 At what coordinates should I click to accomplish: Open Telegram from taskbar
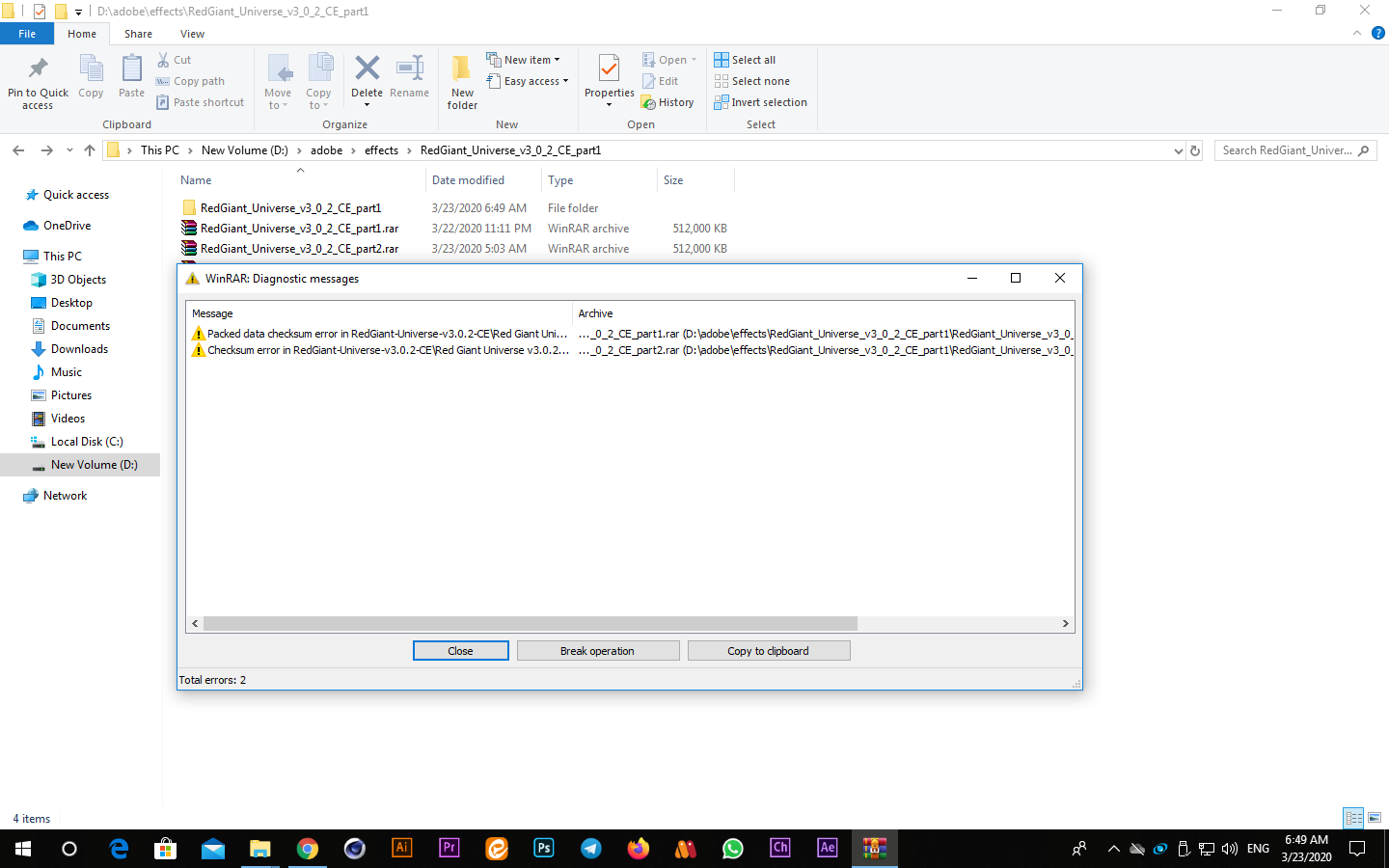pos(591,848)
